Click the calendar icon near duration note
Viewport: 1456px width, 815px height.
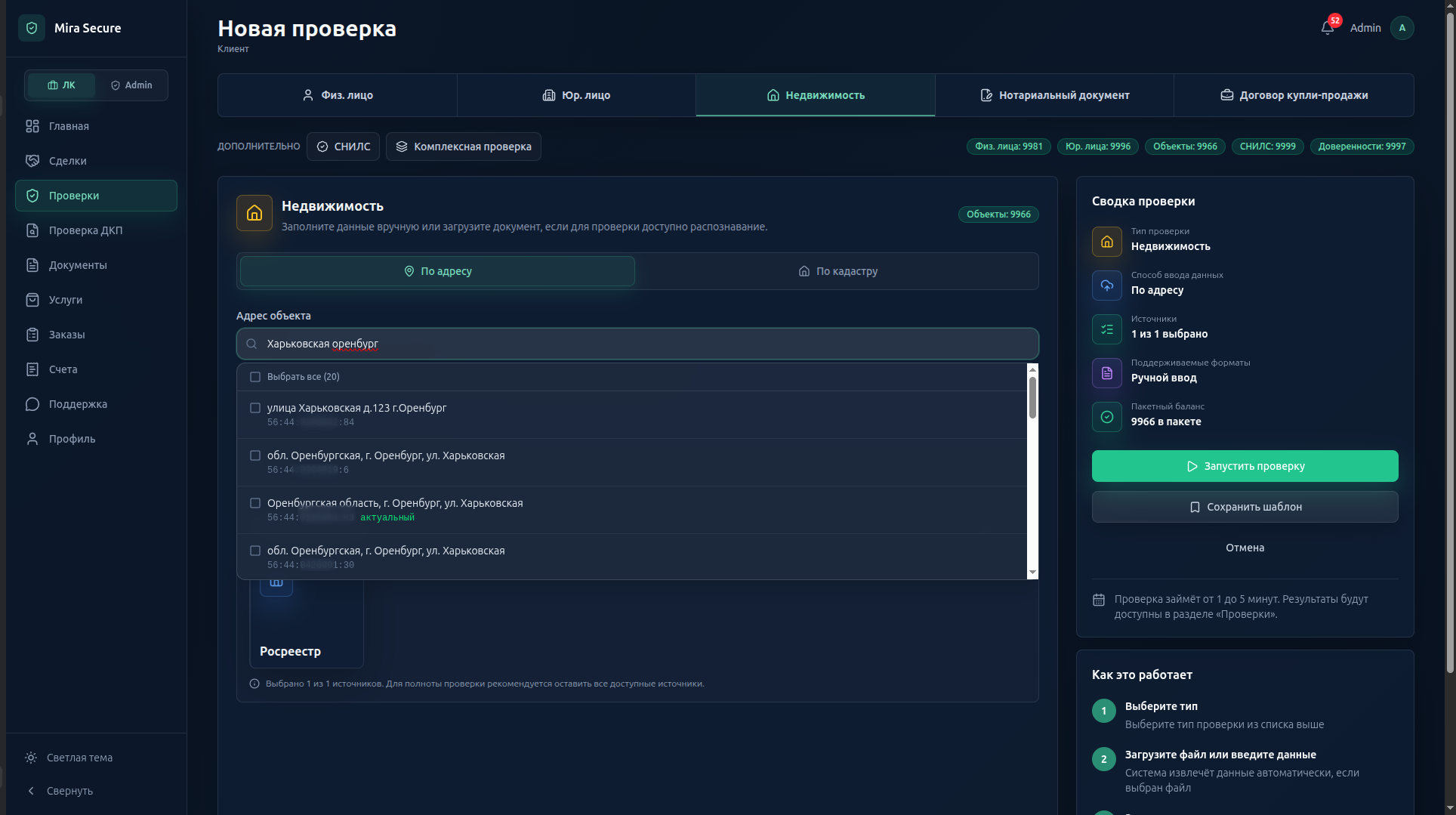coord(1099,600)
